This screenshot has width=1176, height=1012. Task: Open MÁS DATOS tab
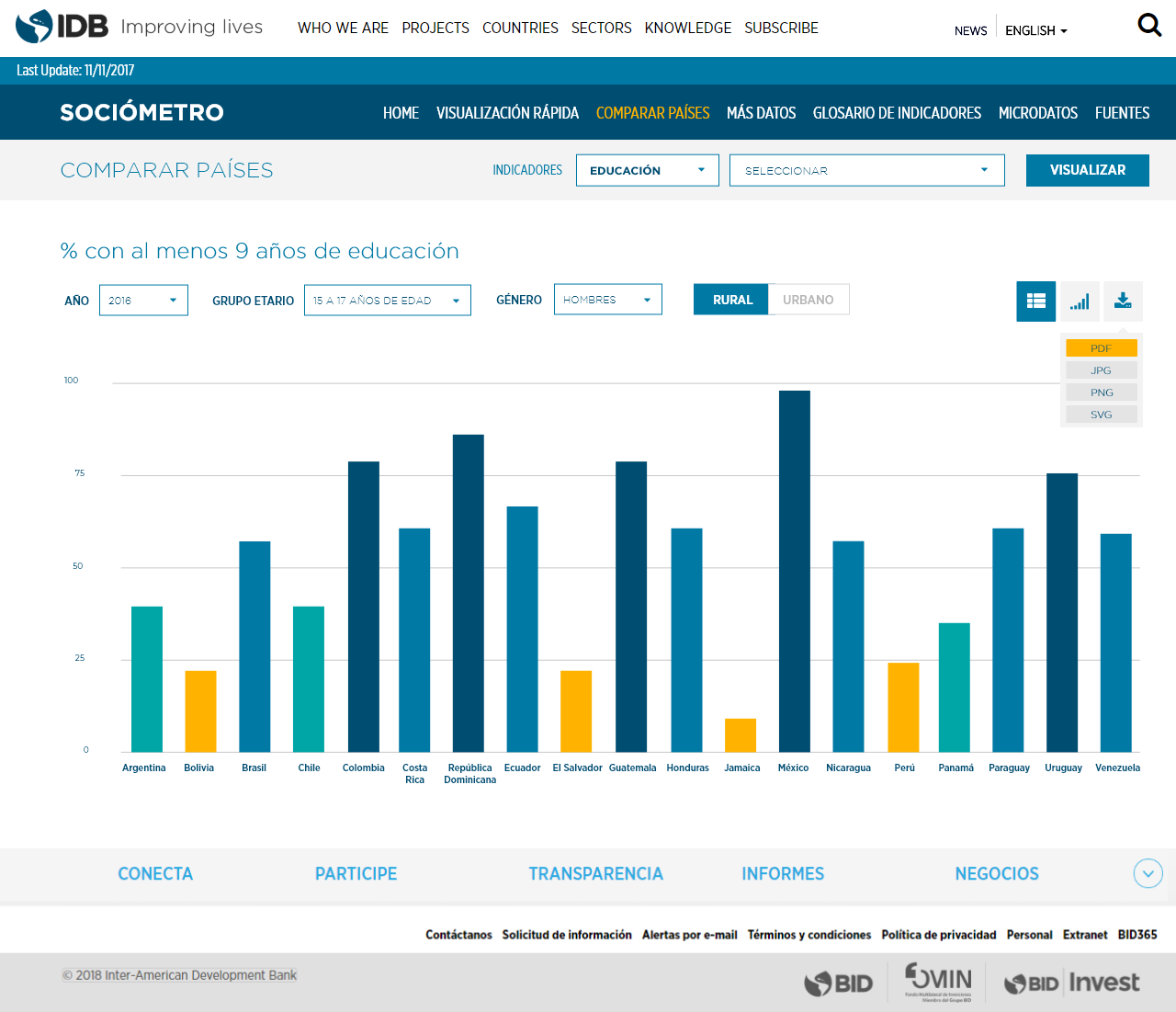click(x=762, y=113)
